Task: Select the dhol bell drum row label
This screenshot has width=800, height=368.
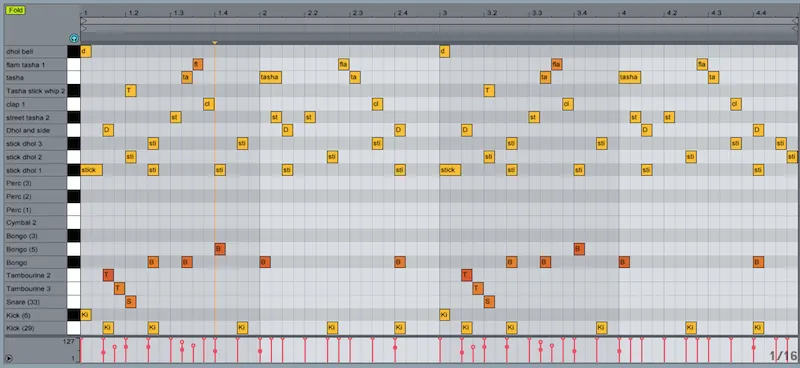Action: coord(36,52)
